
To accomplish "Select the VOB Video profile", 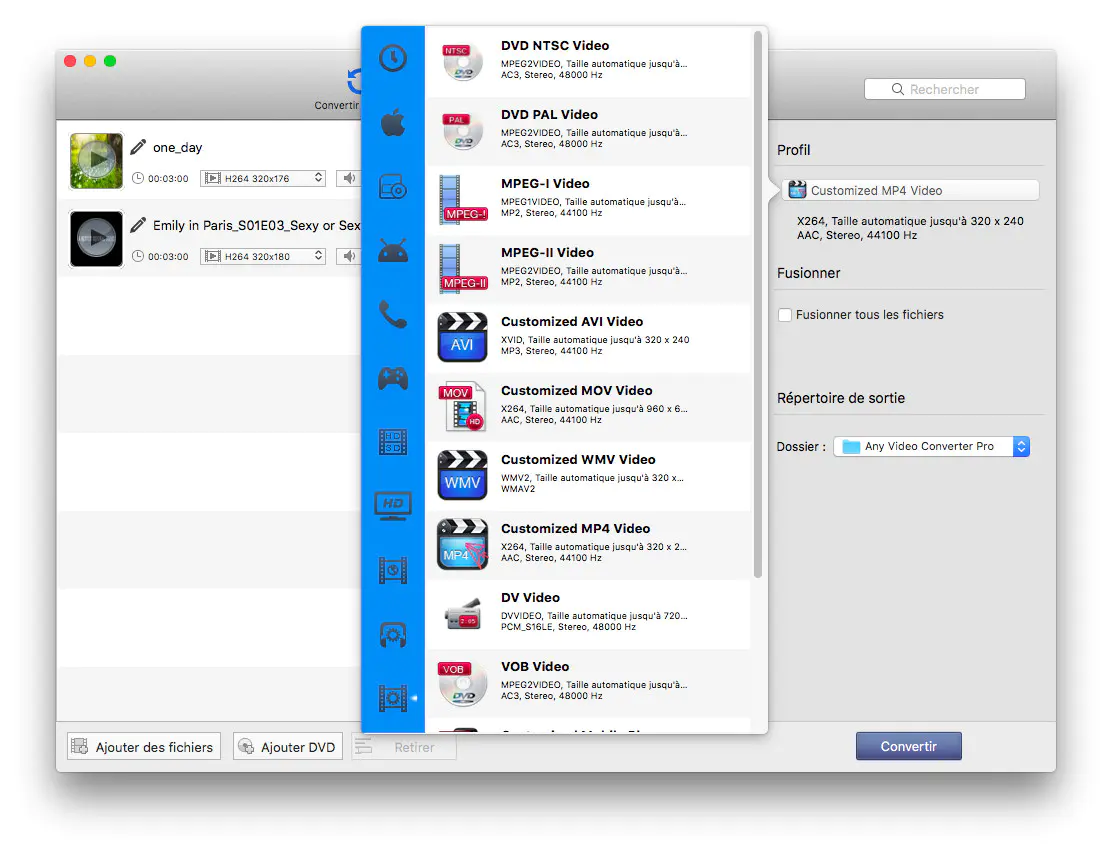I will point(587,682).
